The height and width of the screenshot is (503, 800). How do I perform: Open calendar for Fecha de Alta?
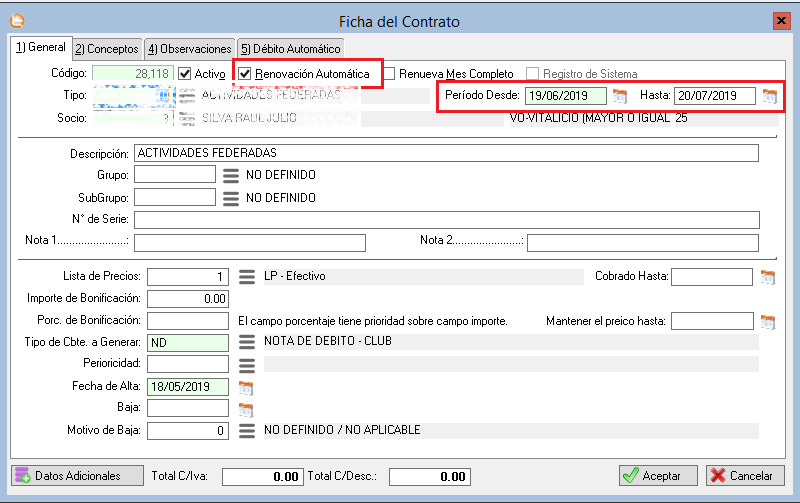click(x=245, y=387)
